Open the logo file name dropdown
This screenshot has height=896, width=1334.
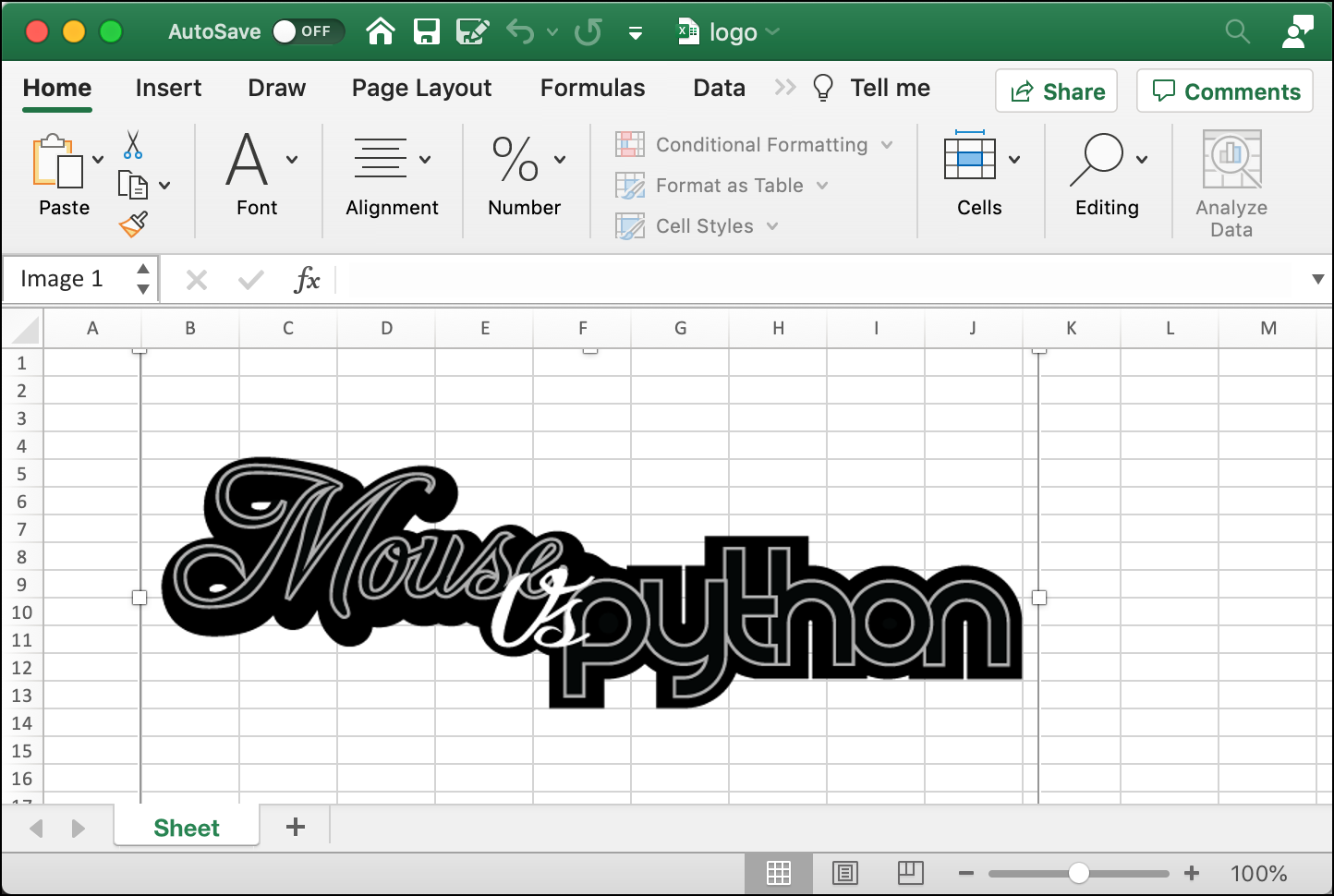click(773, 32)
